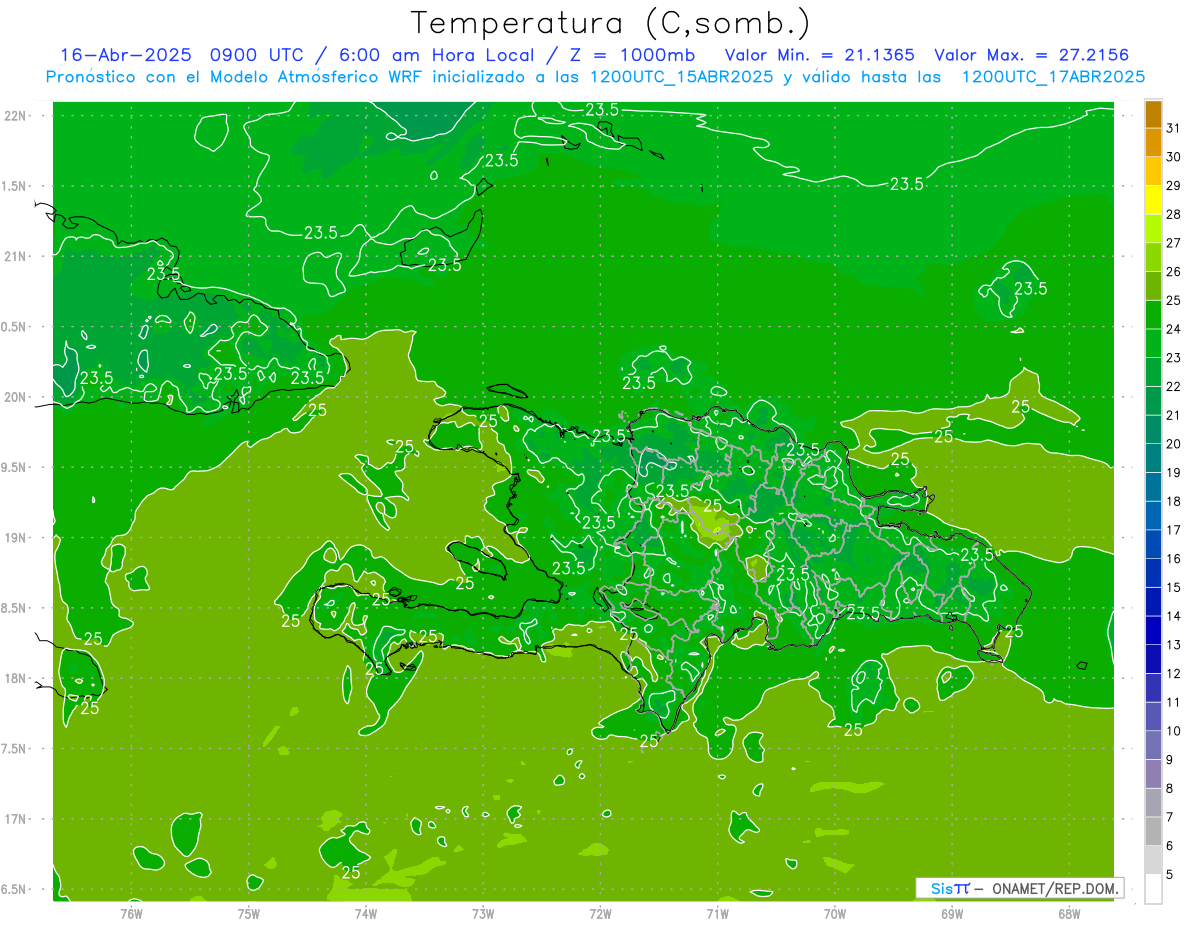Click the 'ONAMET/REP.DOM.' credit label
The height and width of the screenshot is (927, 1200).
[x=1054, y=888]
